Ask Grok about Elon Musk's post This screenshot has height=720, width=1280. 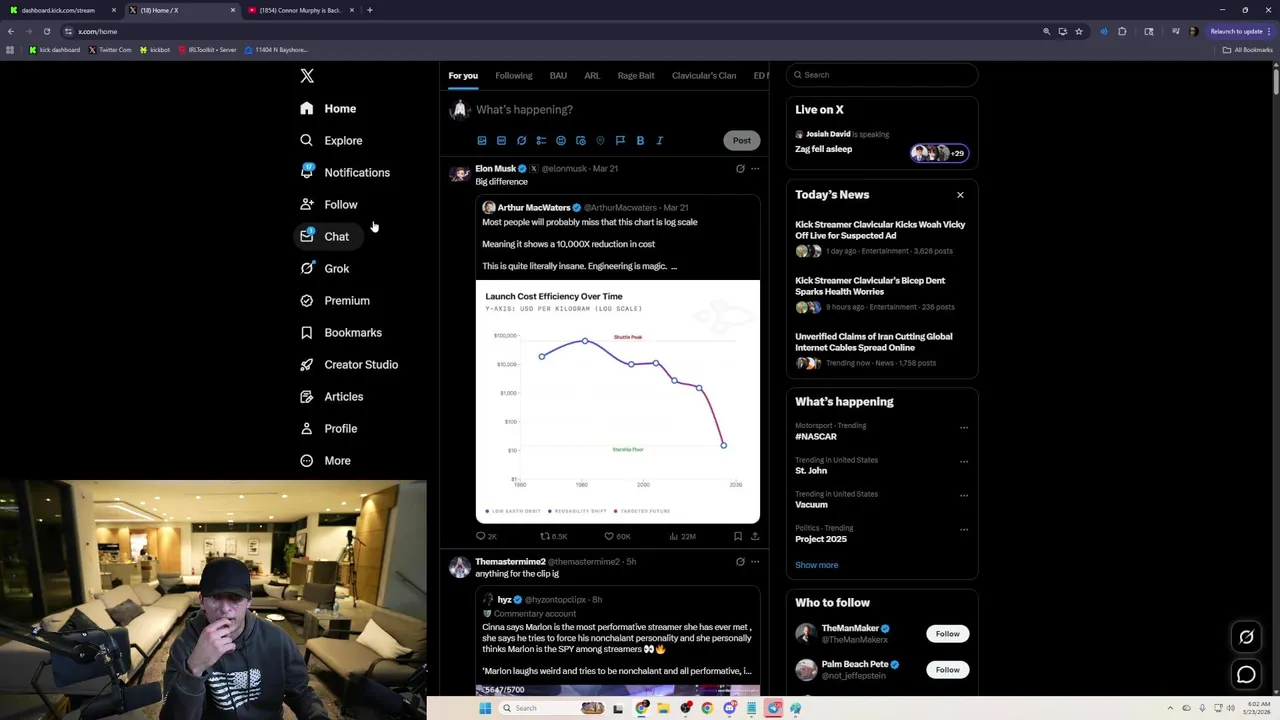coord(740,169)
